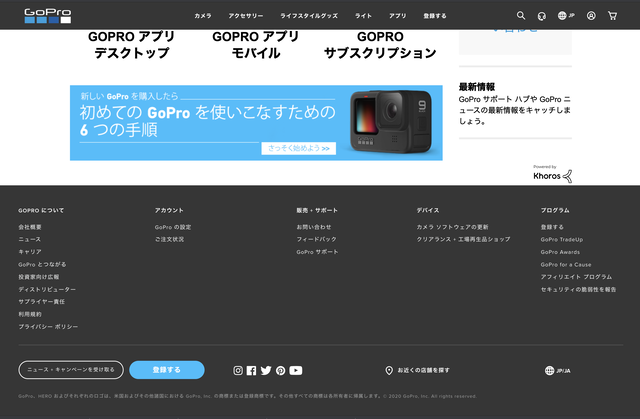This screenshot has width=640, height=419.
Task: Open the アクセサリー menu
Action: (246, 16)
